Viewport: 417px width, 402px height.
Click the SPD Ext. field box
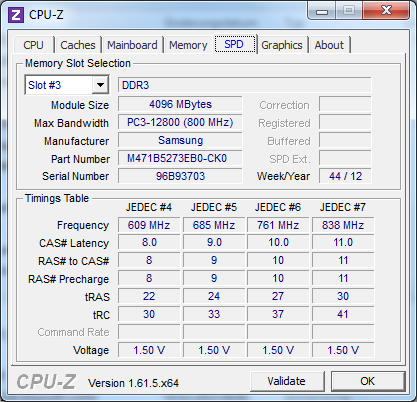pyautogui.click(x=345, y=158)
